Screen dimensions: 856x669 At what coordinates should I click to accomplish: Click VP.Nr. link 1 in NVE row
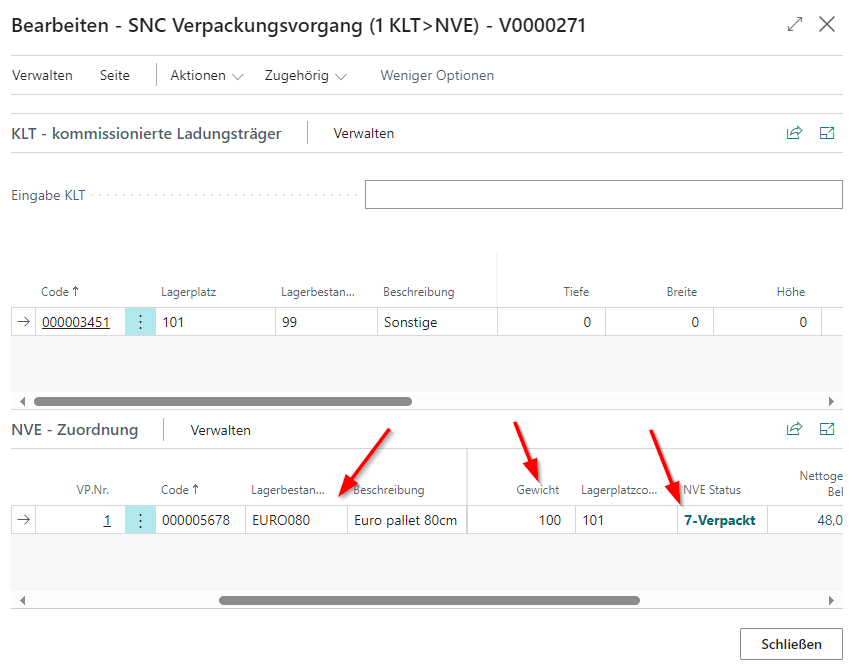(106, 520)
